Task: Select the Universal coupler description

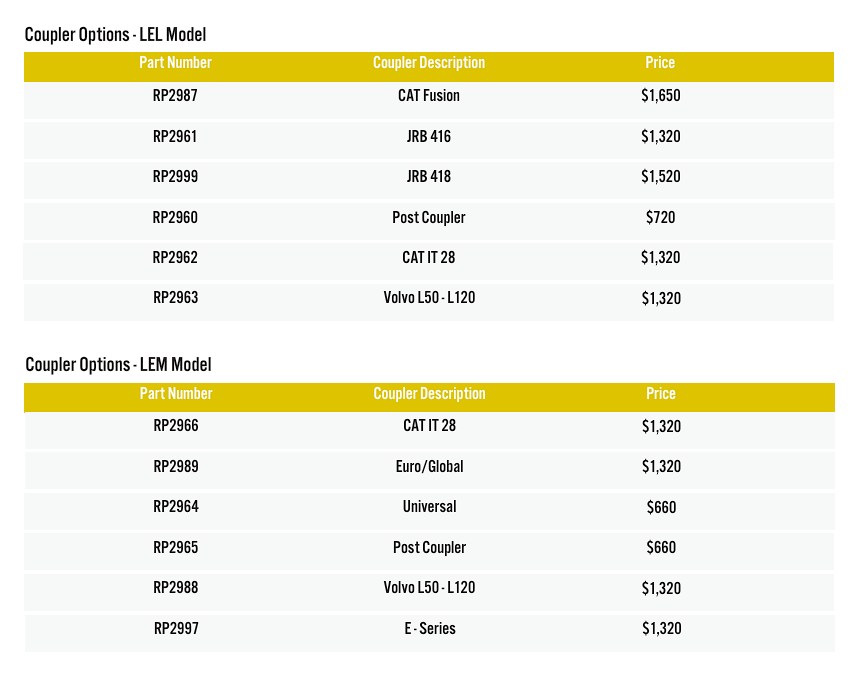Action: [x=429, y=507]
